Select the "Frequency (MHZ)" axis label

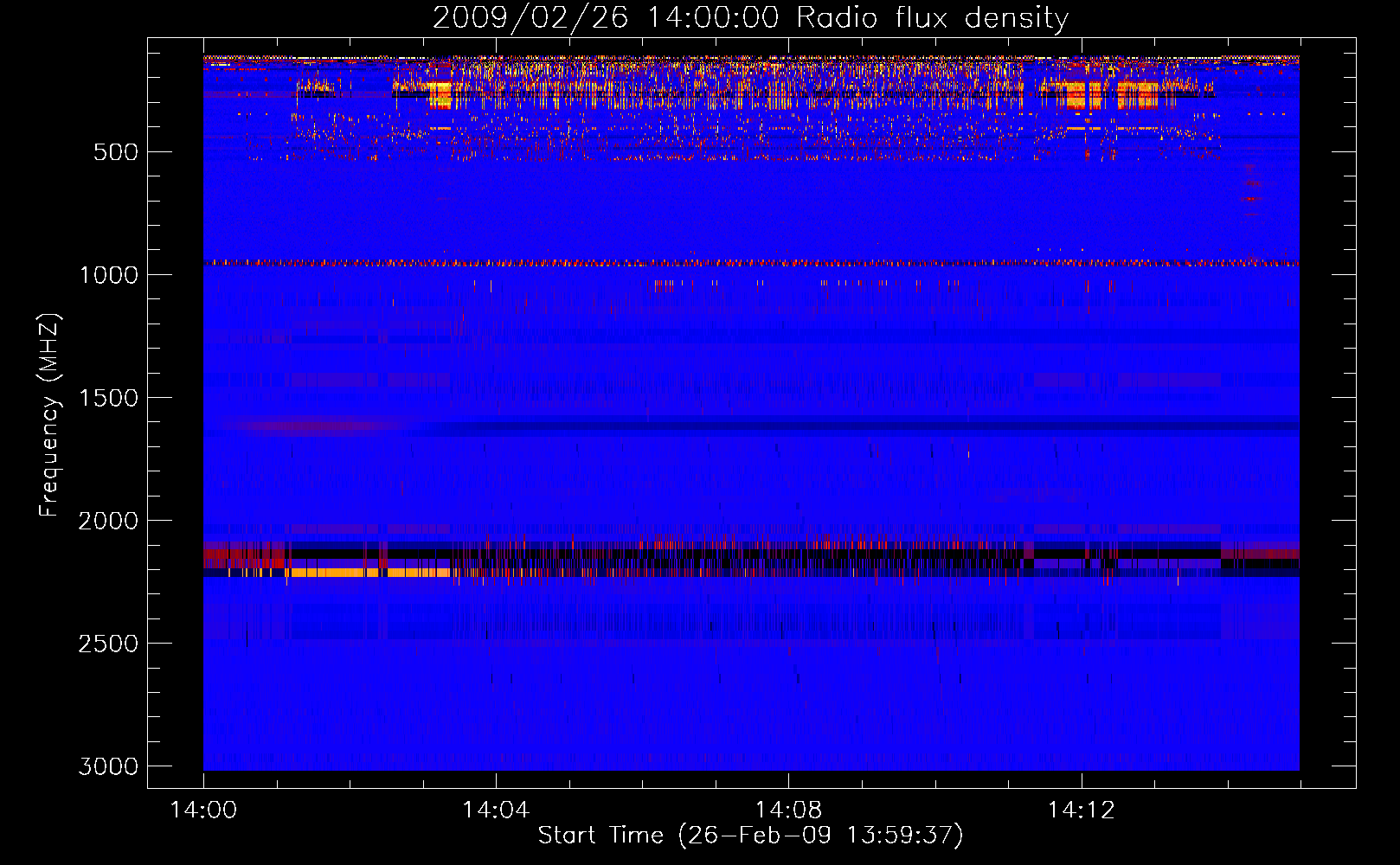(x=49, y=415)
